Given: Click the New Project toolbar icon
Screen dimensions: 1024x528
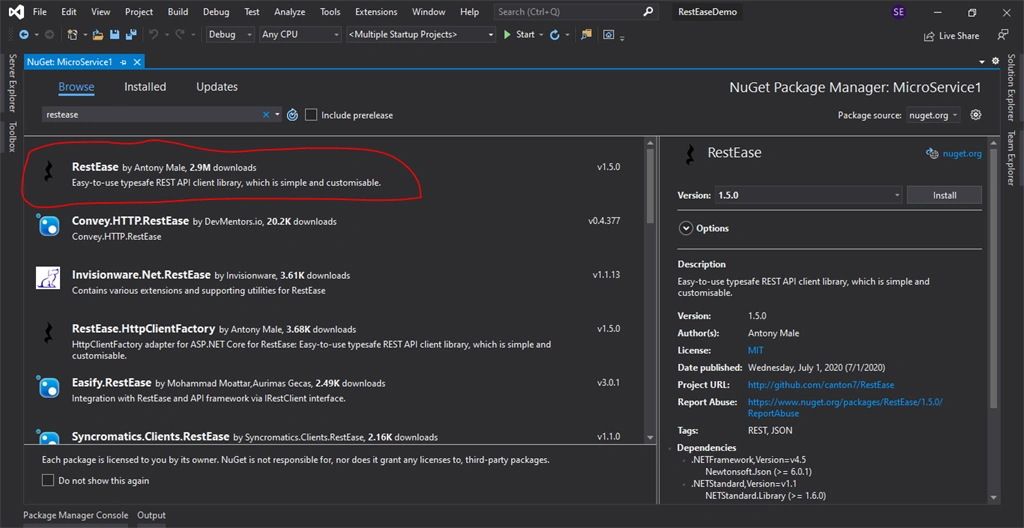Looking at the screenshot, I should 72,35.
